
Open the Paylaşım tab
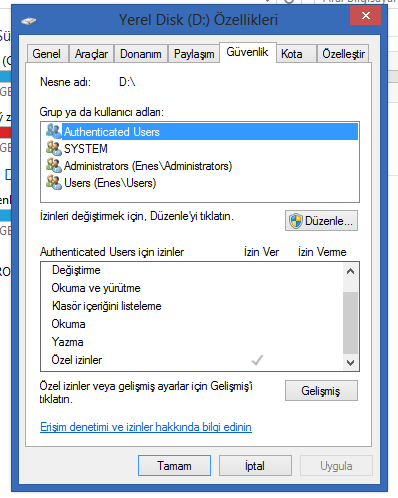coord(194,54)
